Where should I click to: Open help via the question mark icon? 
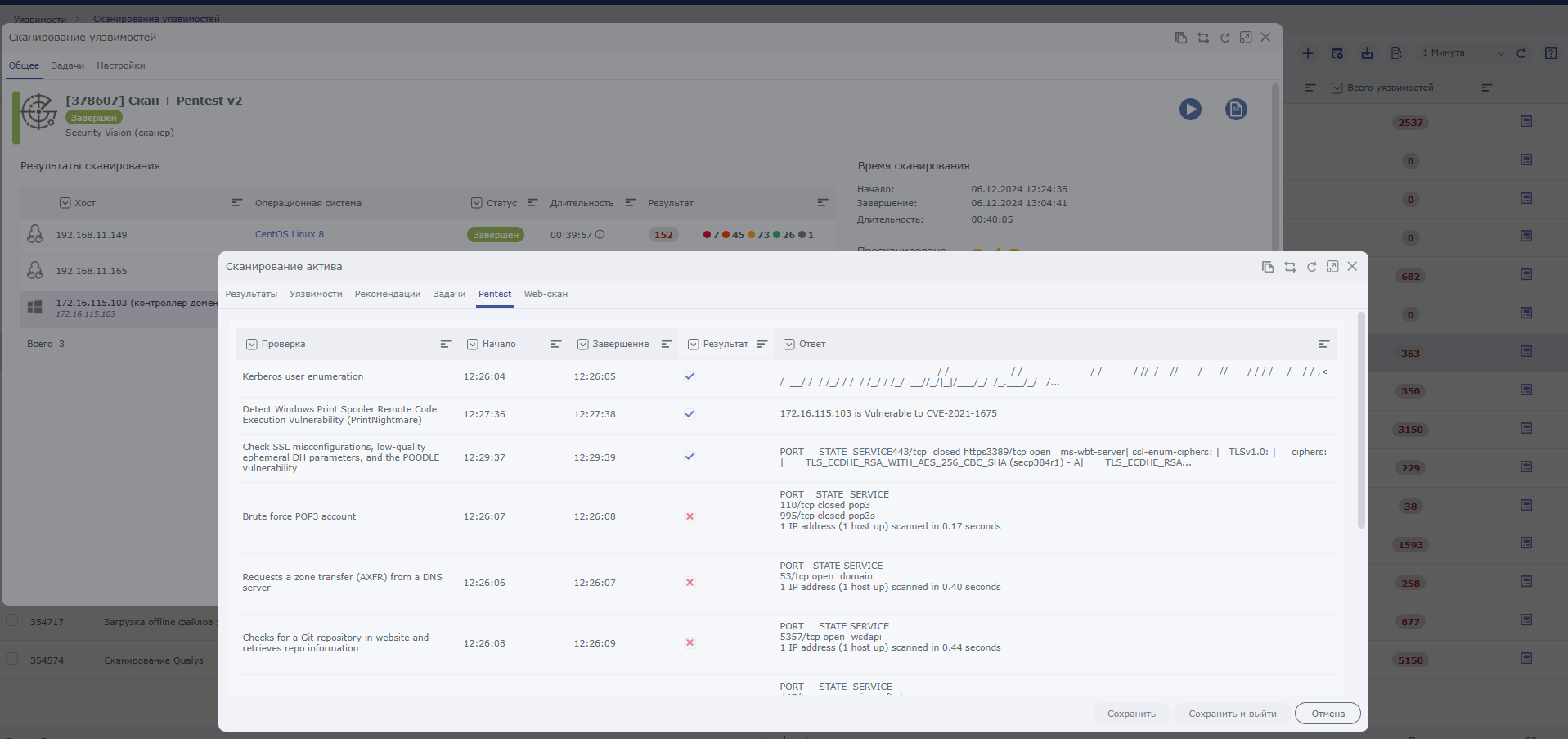coord(1551,53)
